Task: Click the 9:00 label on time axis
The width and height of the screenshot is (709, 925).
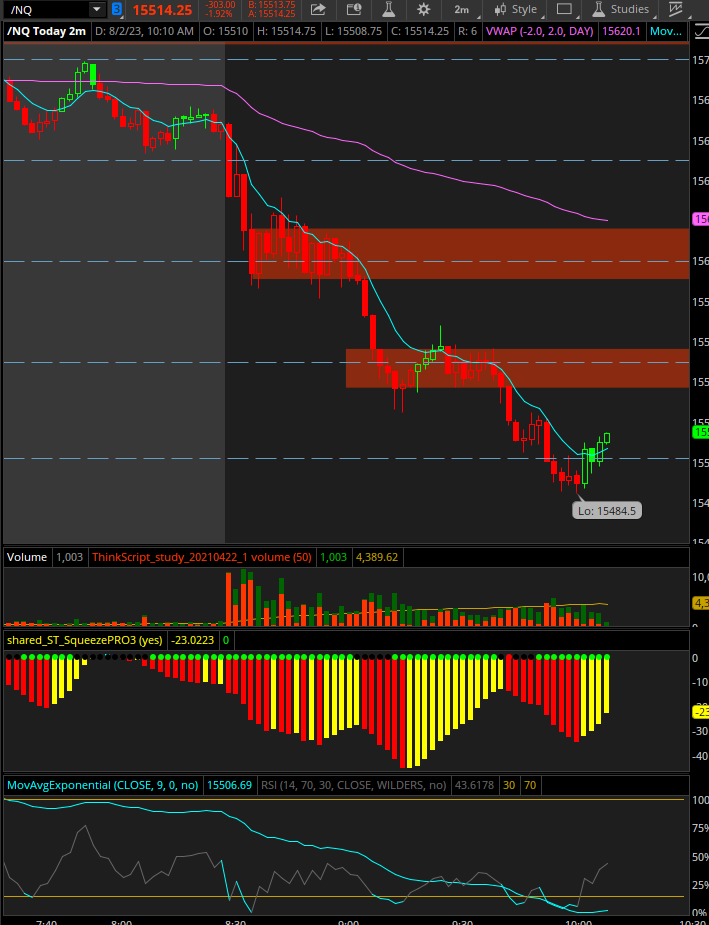Action: point(348,921)
